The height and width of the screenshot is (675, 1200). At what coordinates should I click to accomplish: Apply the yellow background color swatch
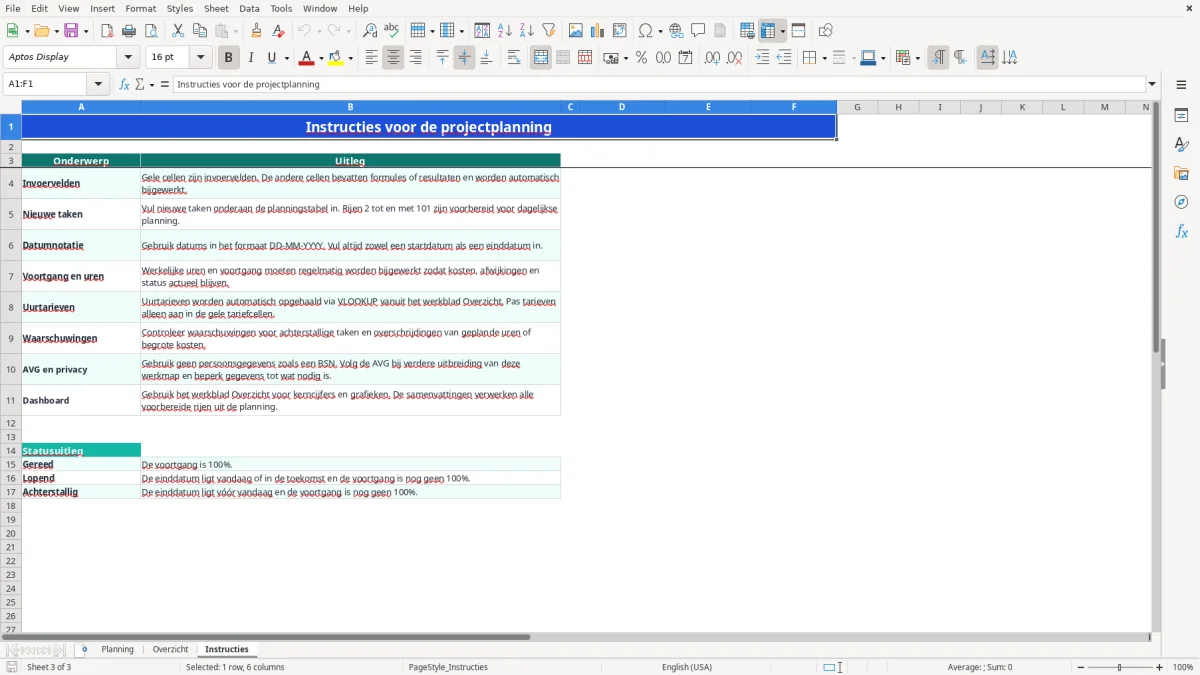click(x=336, y=58)
